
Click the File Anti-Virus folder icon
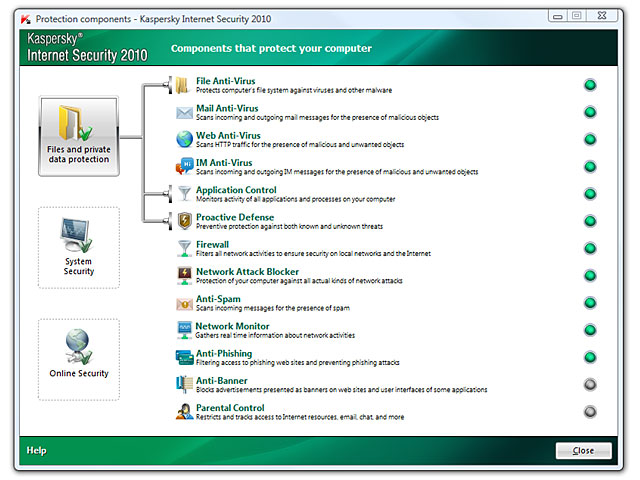pos(184,85)
